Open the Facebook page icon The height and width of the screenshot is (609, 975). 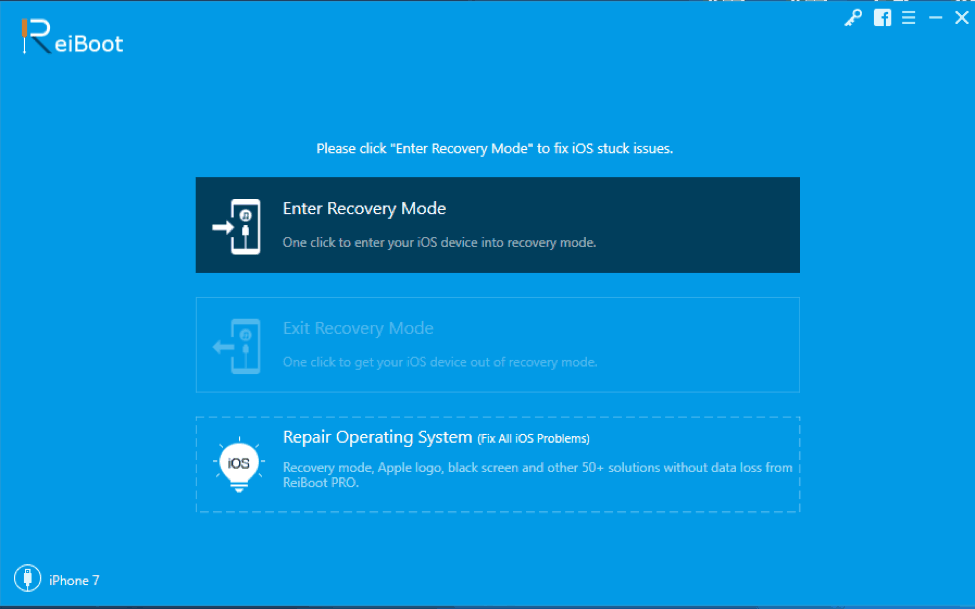click(x=882, y=18)
